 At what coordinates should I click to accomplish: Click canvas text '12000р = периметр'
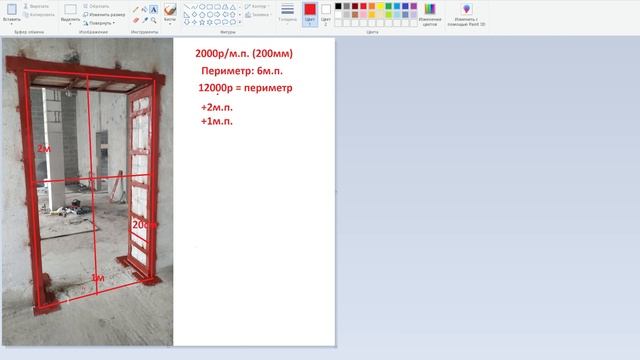coord(245,88)
